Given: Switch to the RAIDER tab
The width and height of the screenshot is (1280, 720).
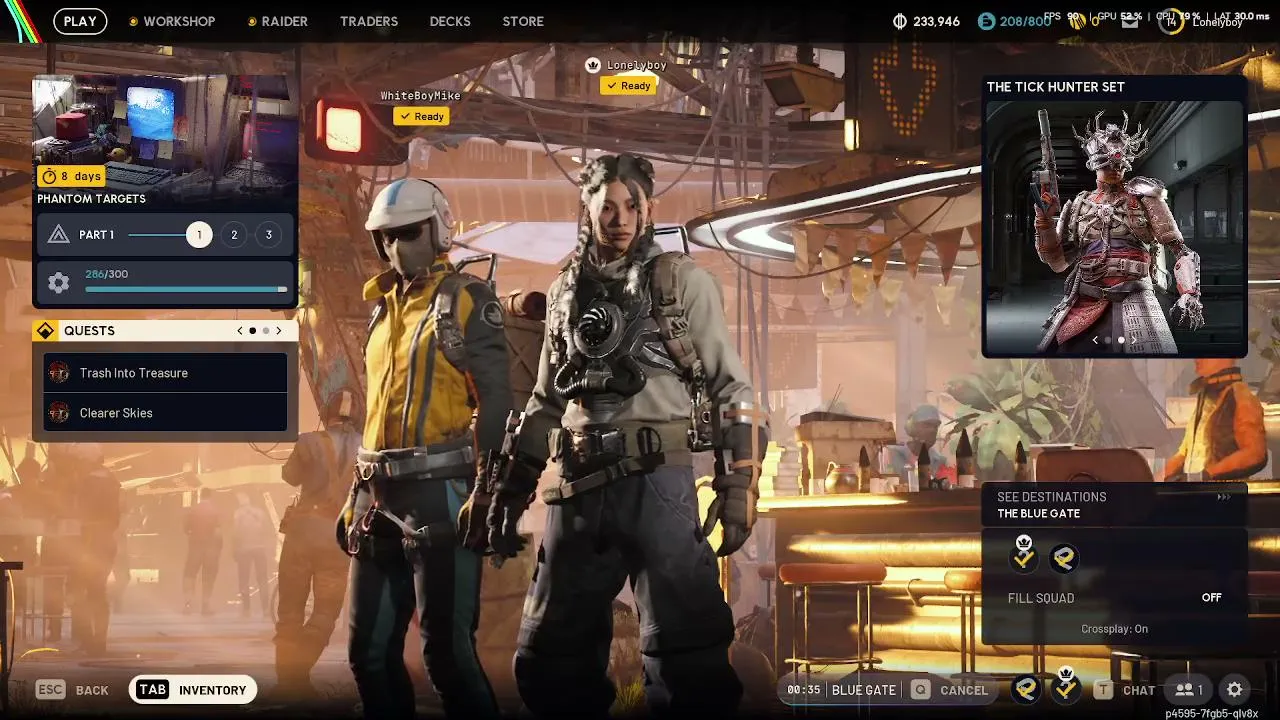Looking at the screenshot, I should 285,21.
